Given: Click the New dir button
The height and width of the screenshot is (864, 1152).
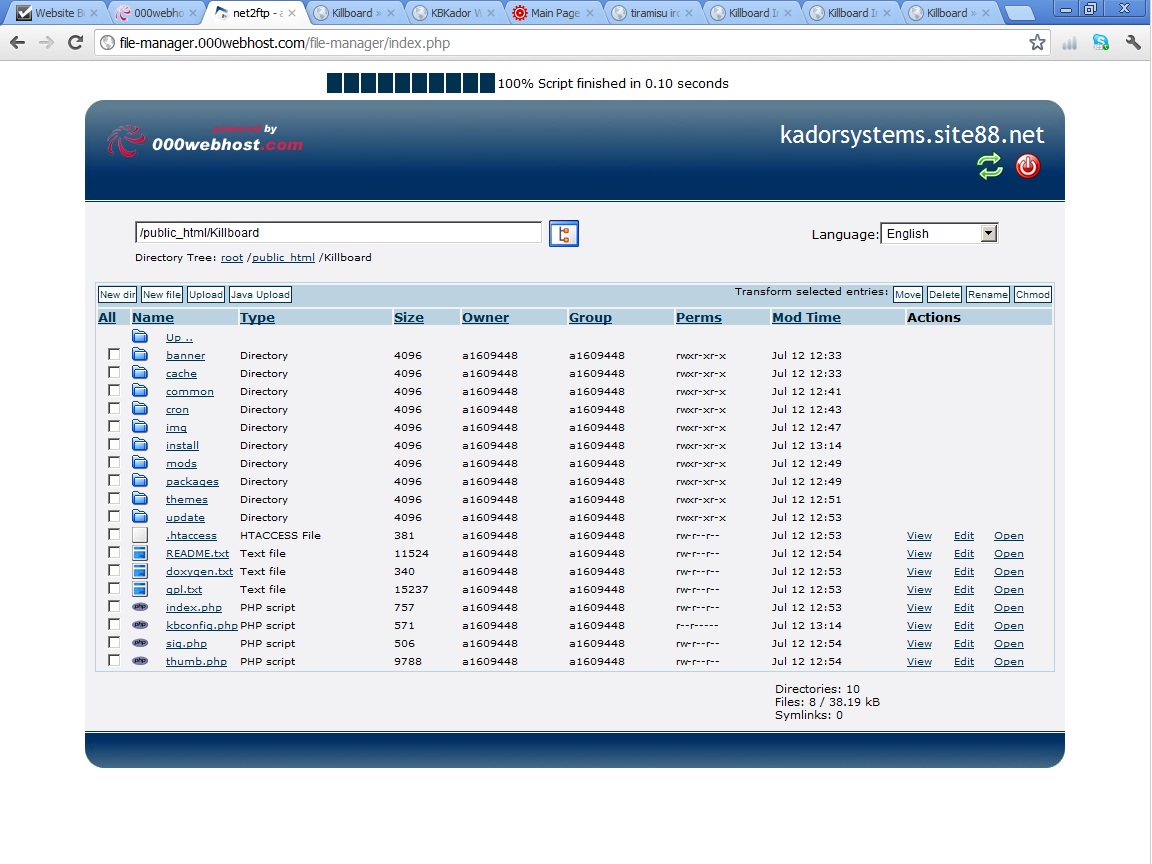Looking at the screenshot, I should (118, 295).
